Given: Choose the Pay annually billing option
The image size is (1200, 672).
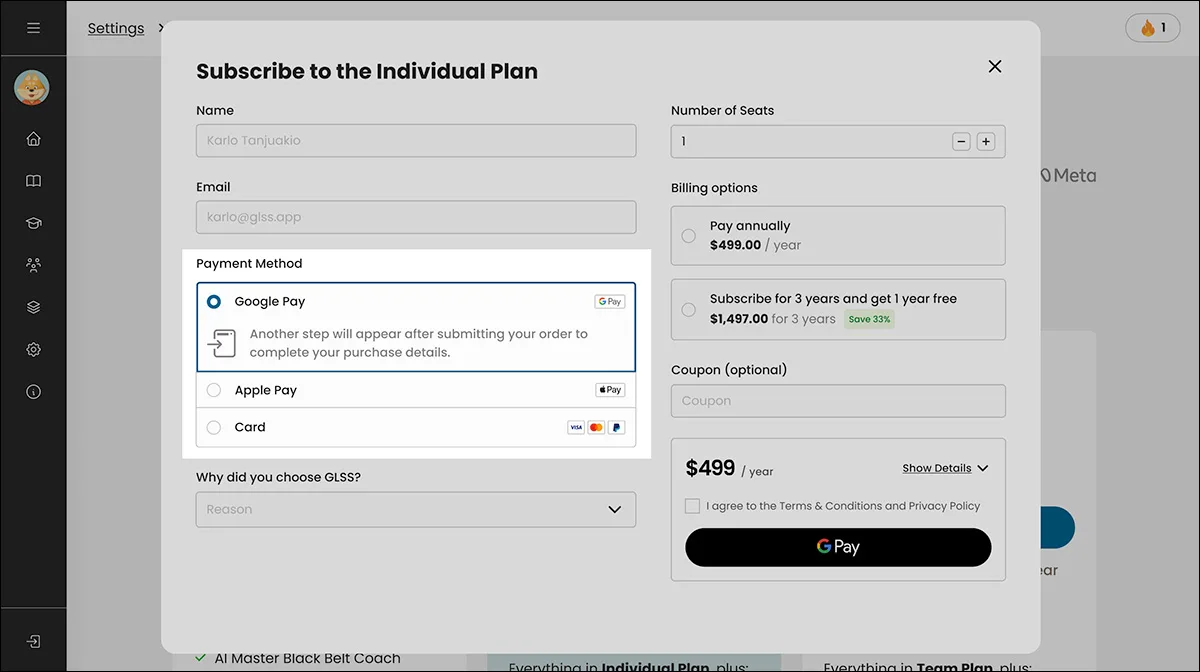Looking at the screenshot, I should (x=838, y=235).
